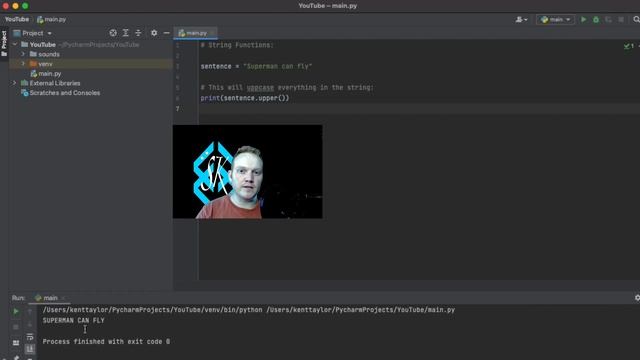Click the presenter webcam overlay
The image size is (640, 360).
click(x=247, y=172)
